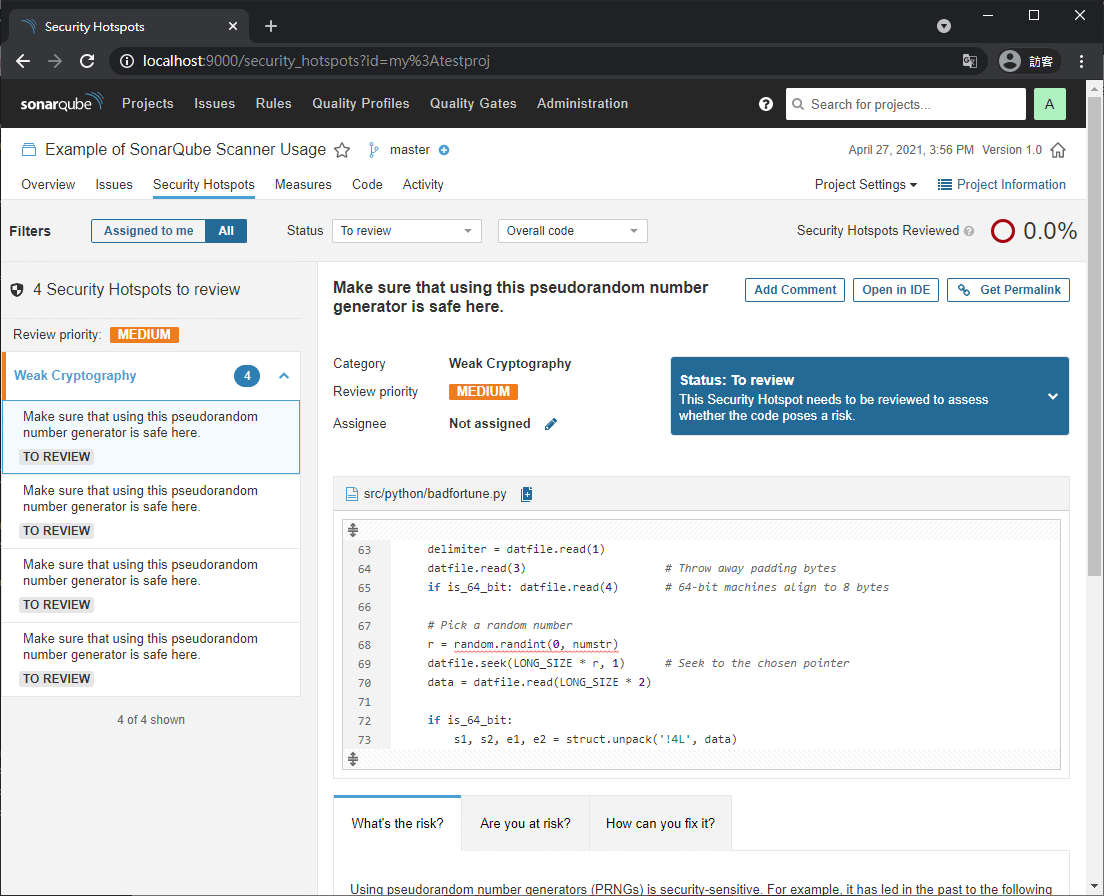Screen dimensions: 1104x896
Task: Click the underlined random.randint code on line 68
Action: (536, 645)
